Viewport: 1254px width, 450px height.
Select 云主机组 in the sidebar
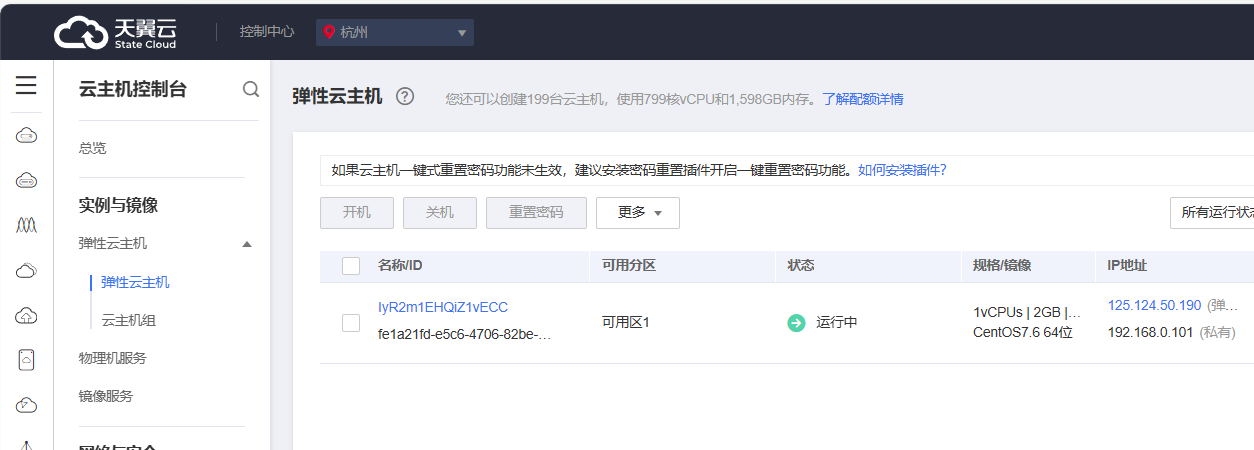point(128,320)
